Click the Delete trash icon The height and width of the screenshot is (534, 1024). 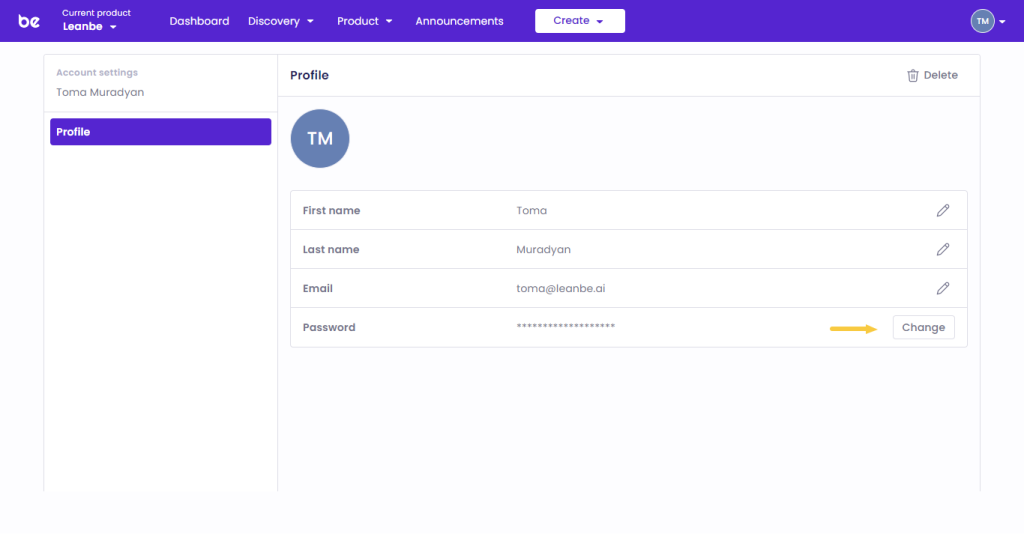pyautogui.click(x=912, y=76)
